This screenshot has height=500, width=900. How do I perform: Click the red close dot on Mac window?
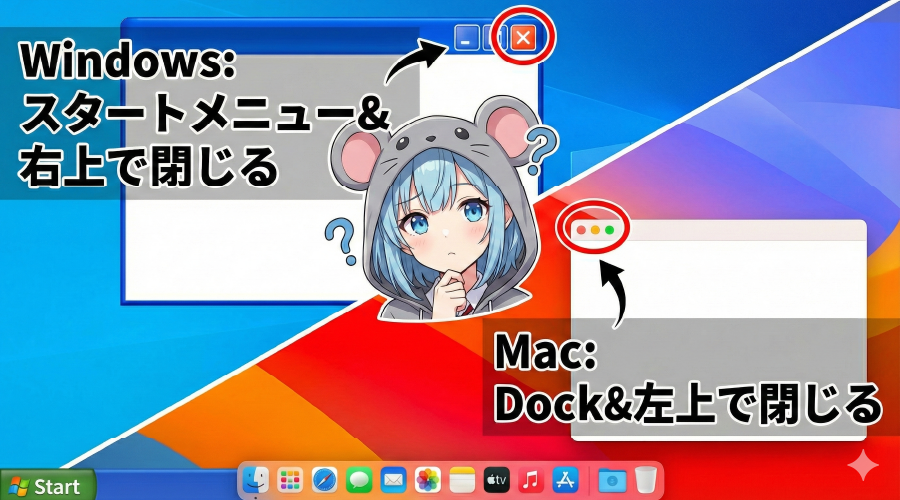581,230
